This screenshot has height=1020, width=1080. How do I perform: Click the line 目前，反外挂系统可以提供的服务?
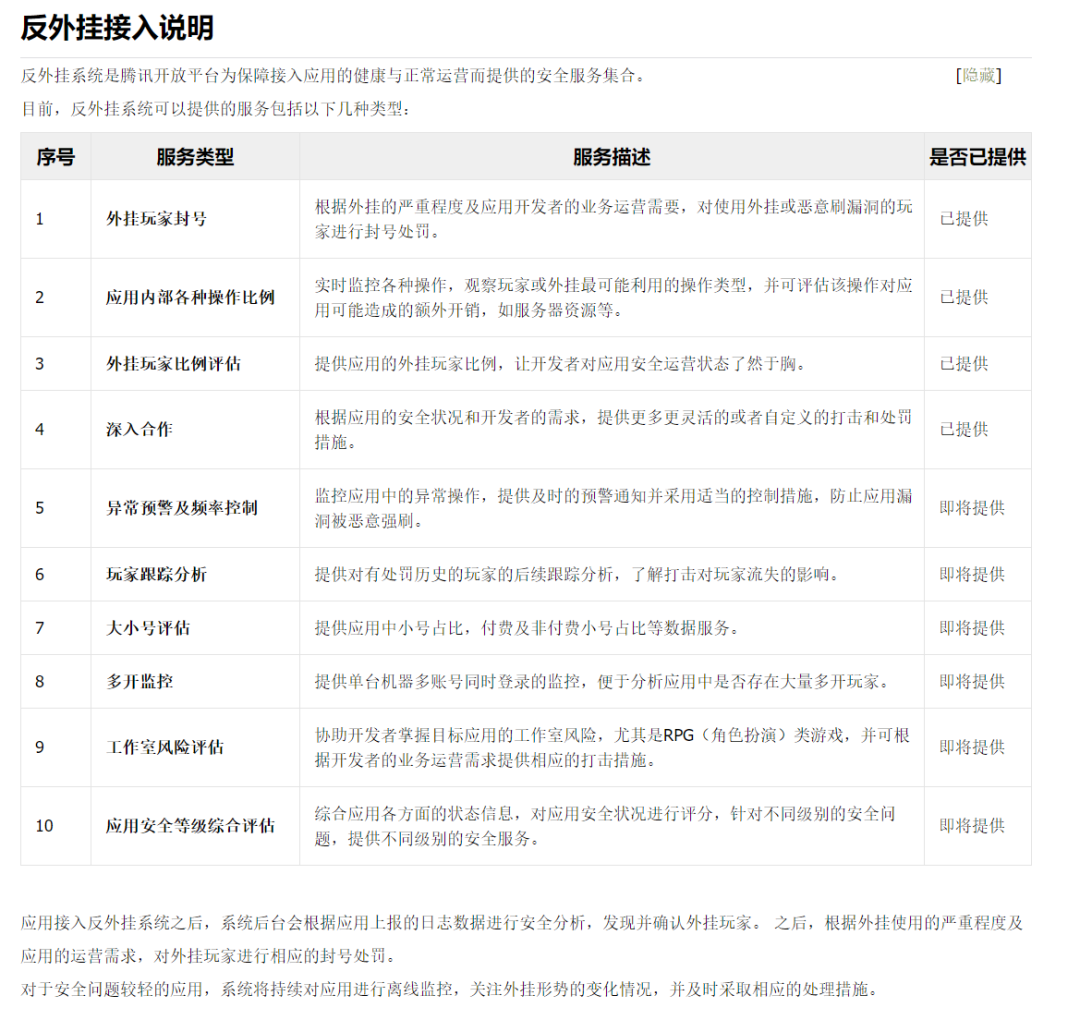point(216,108)
